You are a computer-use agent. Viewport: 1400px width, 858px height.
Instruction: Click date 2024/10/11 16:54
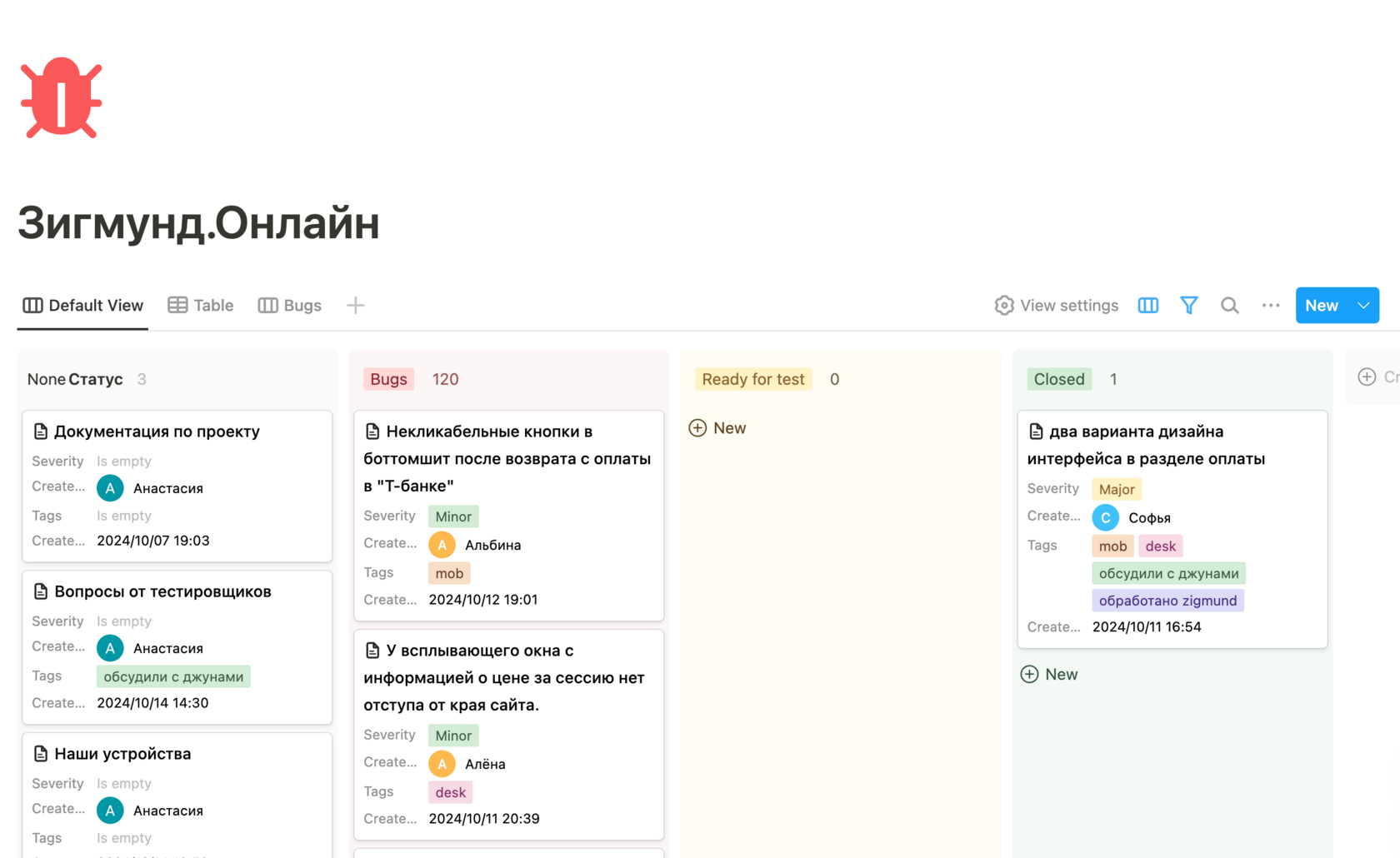point(1147,627)
